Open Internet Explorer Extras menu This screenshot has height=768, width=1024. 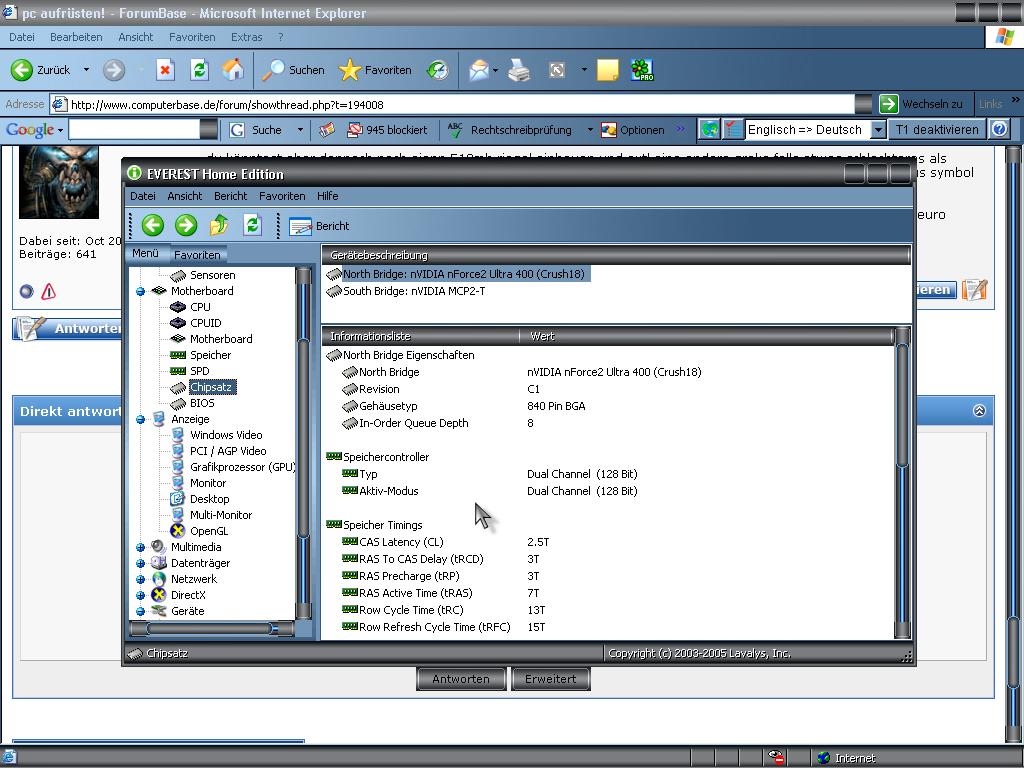tap(246, 37)
